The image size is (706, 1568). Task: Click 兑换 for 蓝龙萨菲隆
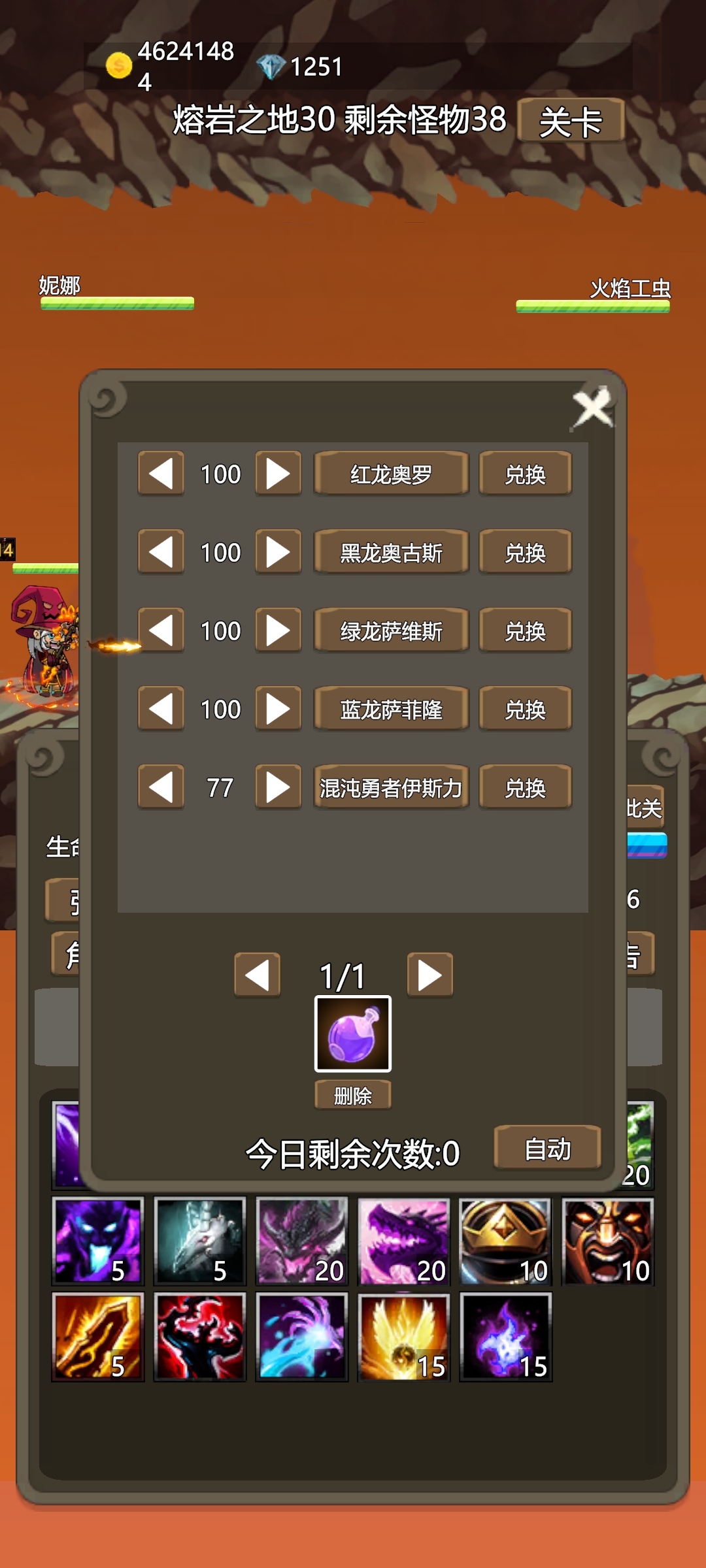click(x=526, y=709)
